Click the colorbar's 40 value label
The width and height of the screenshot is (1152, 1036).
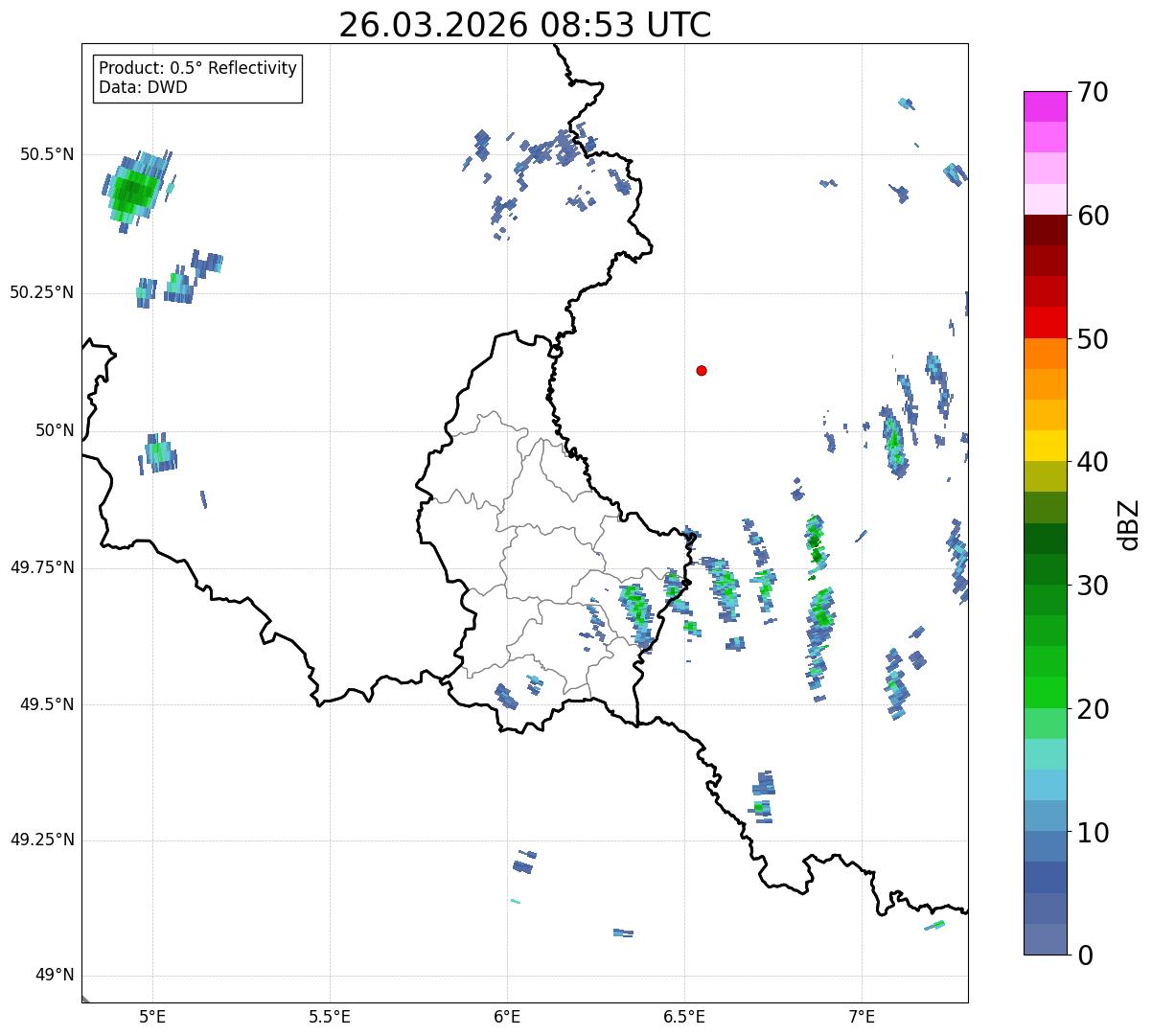[1093, 462]
